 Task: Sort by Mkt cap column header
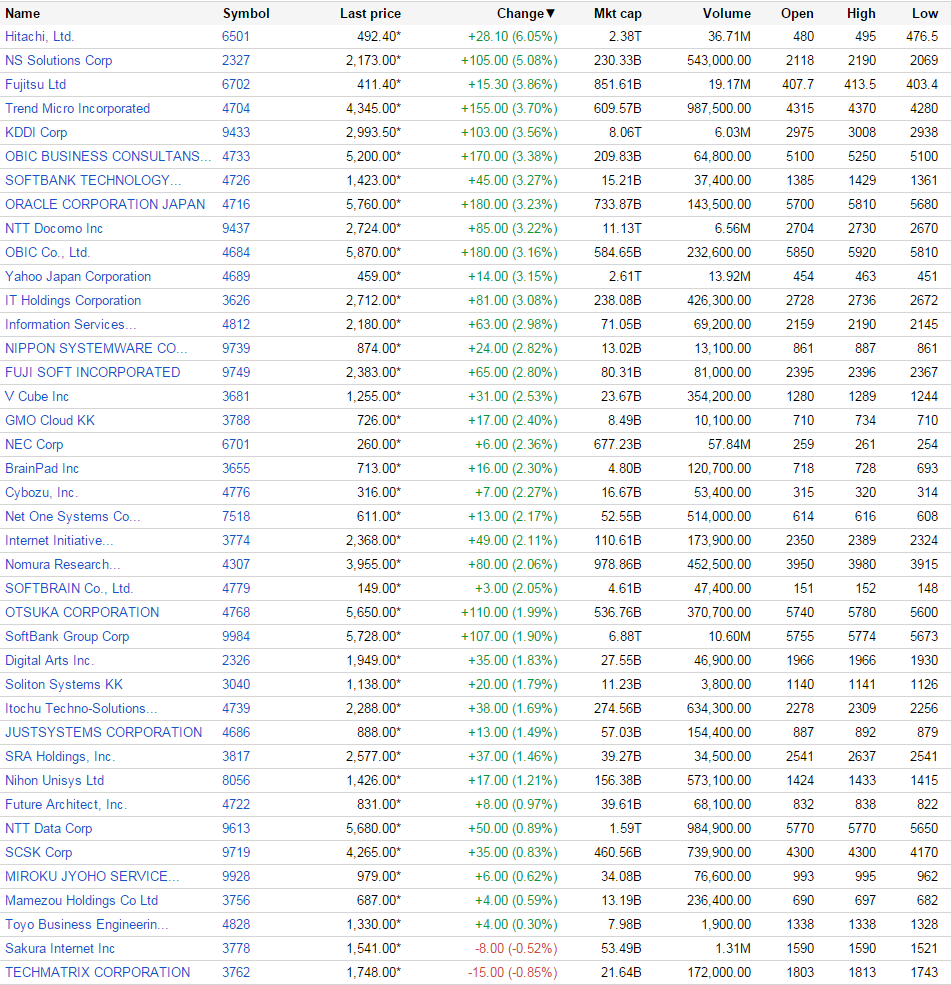click(x=617, y=13)
